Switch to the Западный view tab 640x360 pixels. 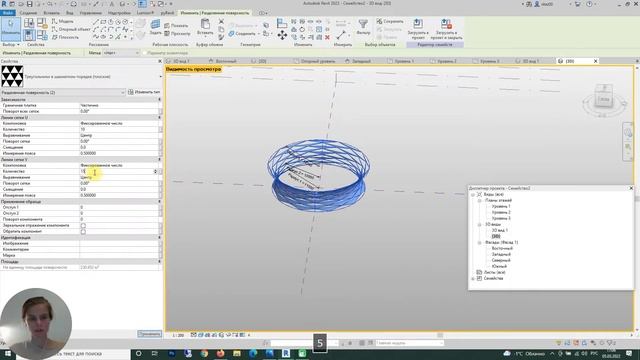(358, 61)
